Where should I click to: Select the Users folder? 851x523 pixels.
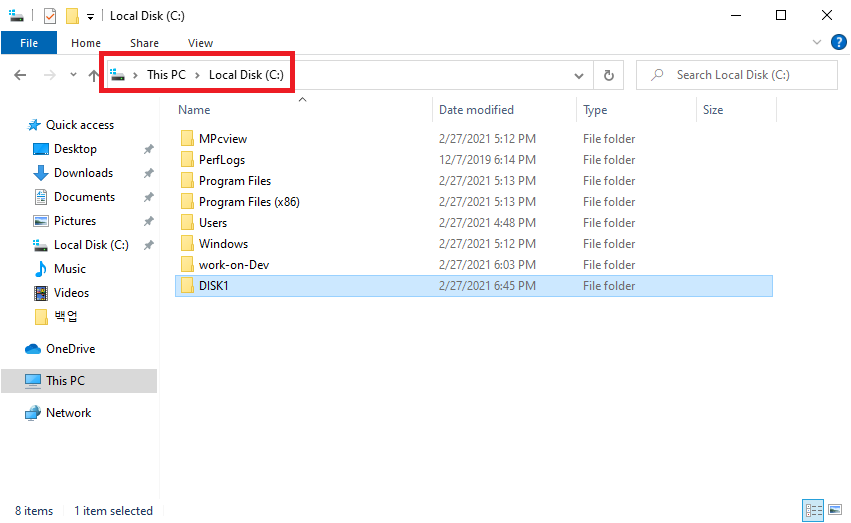(213, 222)
